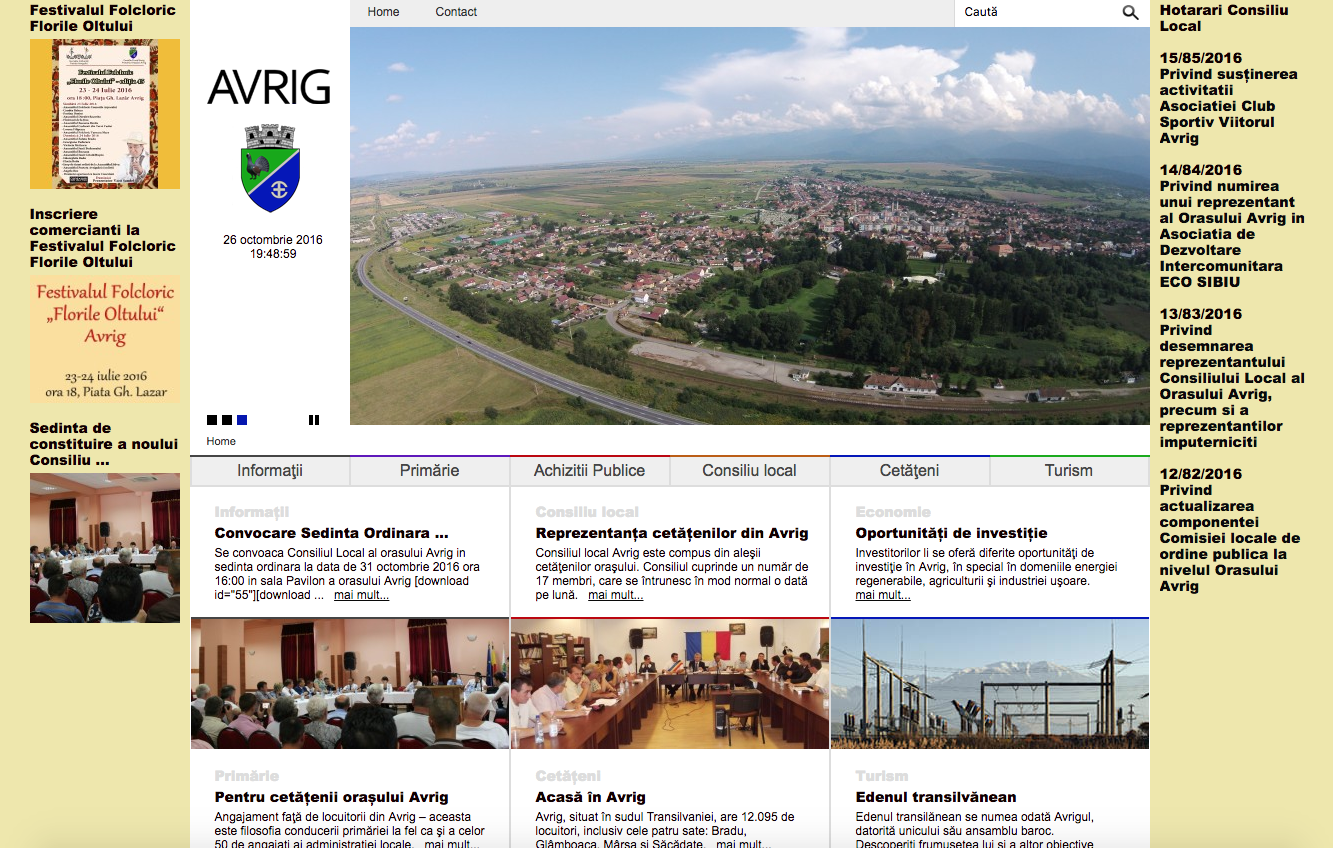Open the Achizitii Publice menu tab

pos(589,471)
